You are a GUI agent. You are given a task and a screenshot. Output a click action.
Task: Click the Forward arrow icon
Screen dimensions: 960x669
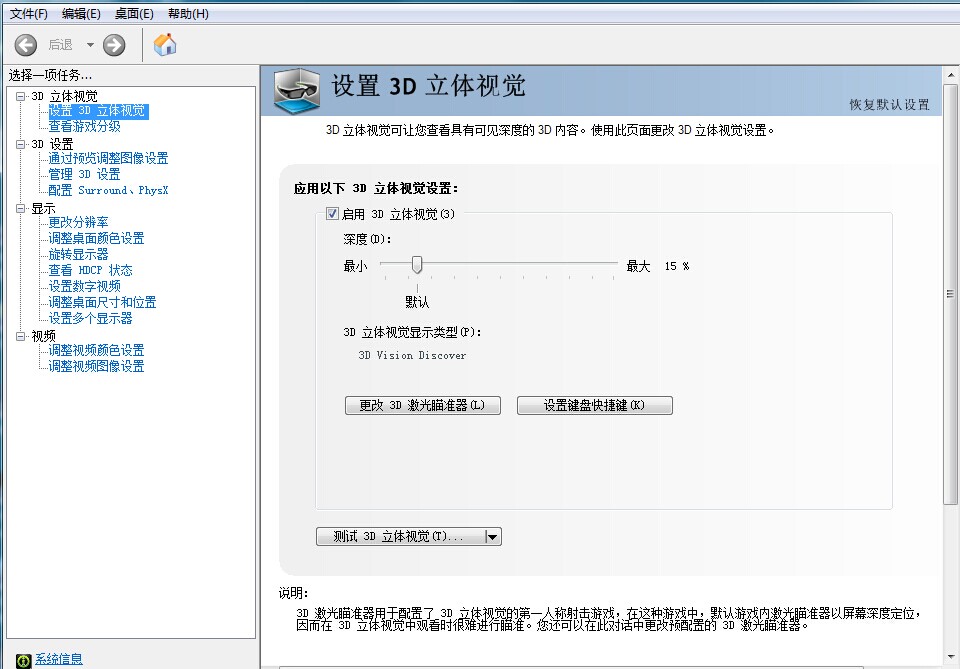coord(114,44)
